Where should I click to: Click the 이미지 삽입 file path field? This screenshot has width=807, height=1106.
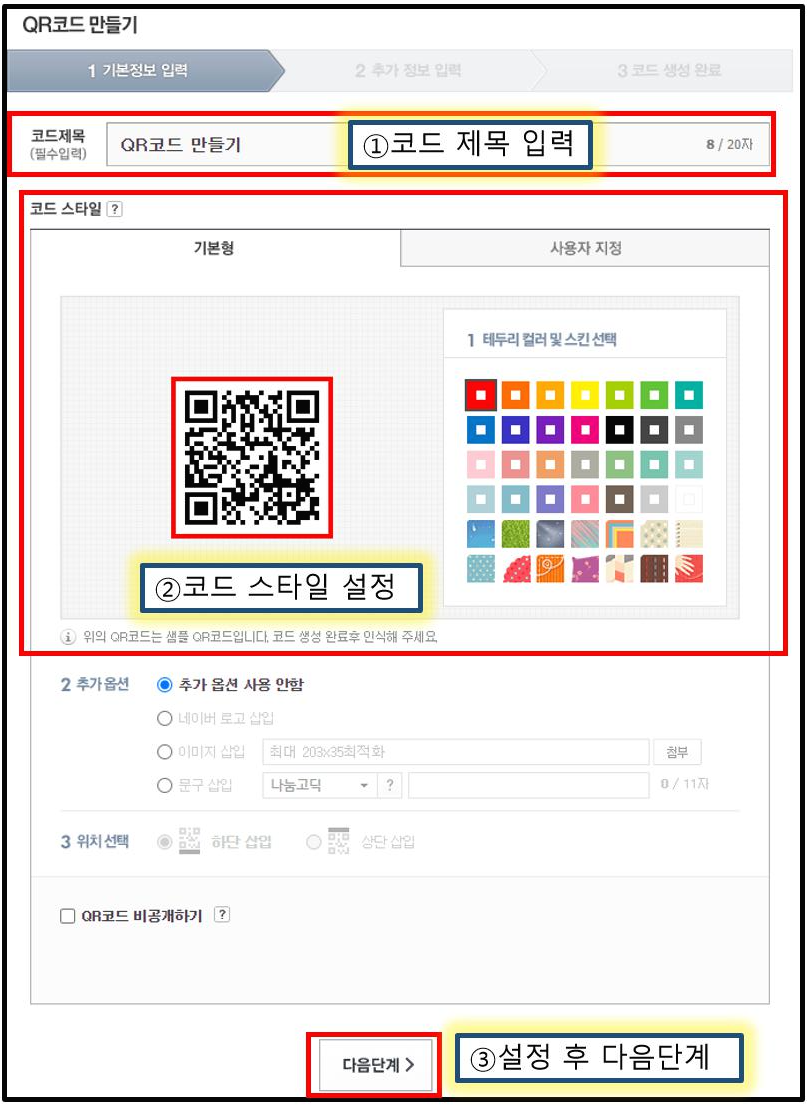point(456,752)
